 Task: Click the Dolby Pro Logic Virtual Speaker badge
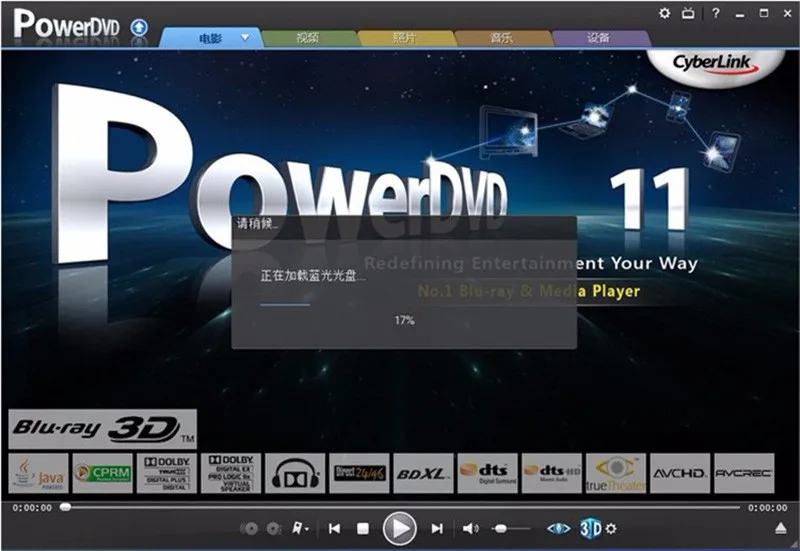point(231,473)
